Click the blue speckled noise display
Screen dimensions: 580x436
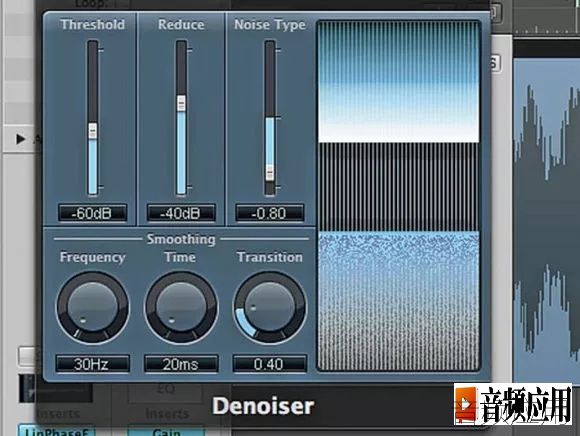pyautogui.click(x=399, y=301)
